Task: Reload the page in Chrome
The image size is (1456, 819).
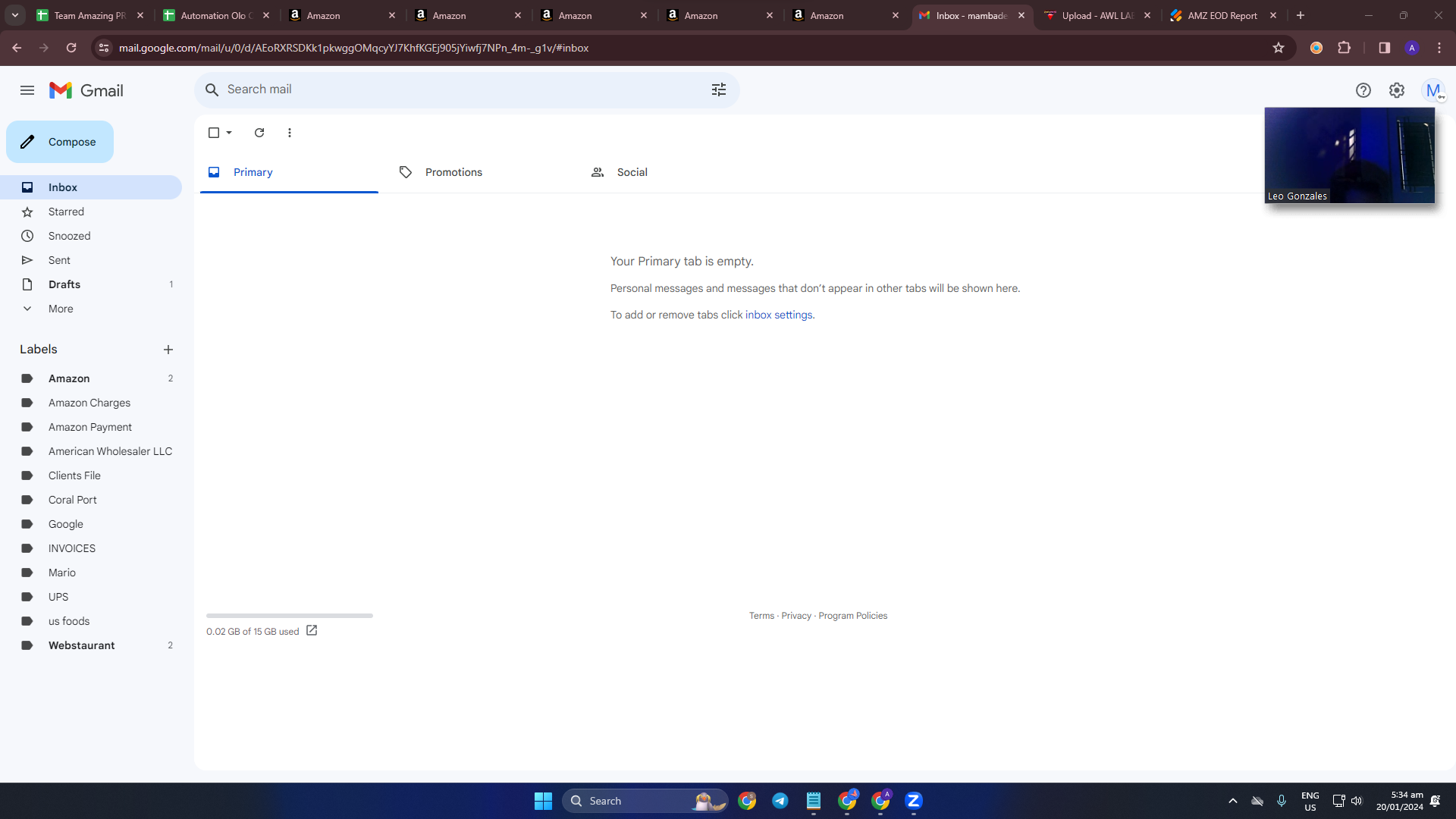Action: coord(71,48)
